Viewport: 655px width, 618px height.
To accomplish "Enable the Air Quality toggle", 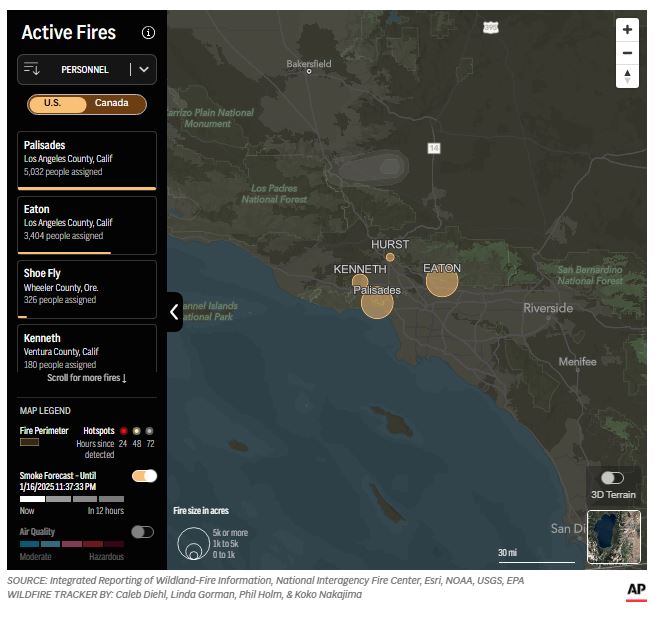I will tap(142, 532).
